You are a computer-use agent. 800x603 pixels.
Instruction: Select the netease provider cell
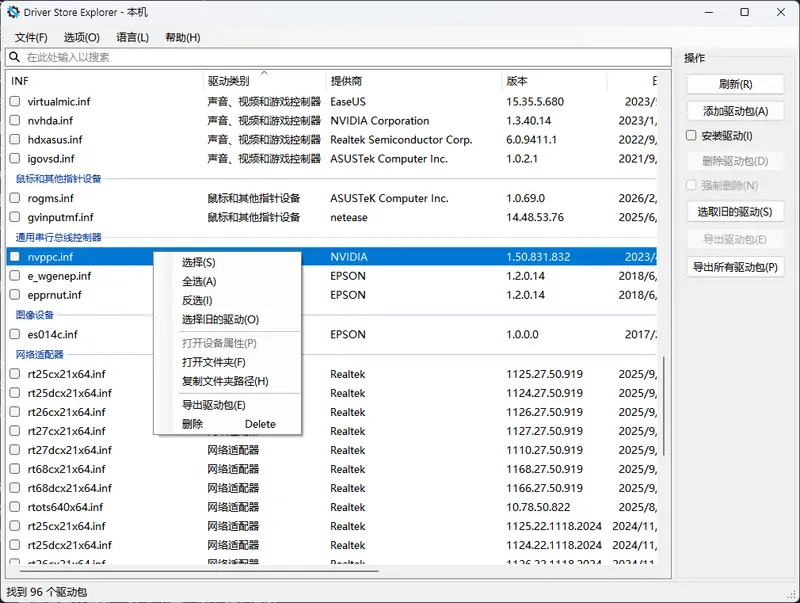(x=348, y=217)
